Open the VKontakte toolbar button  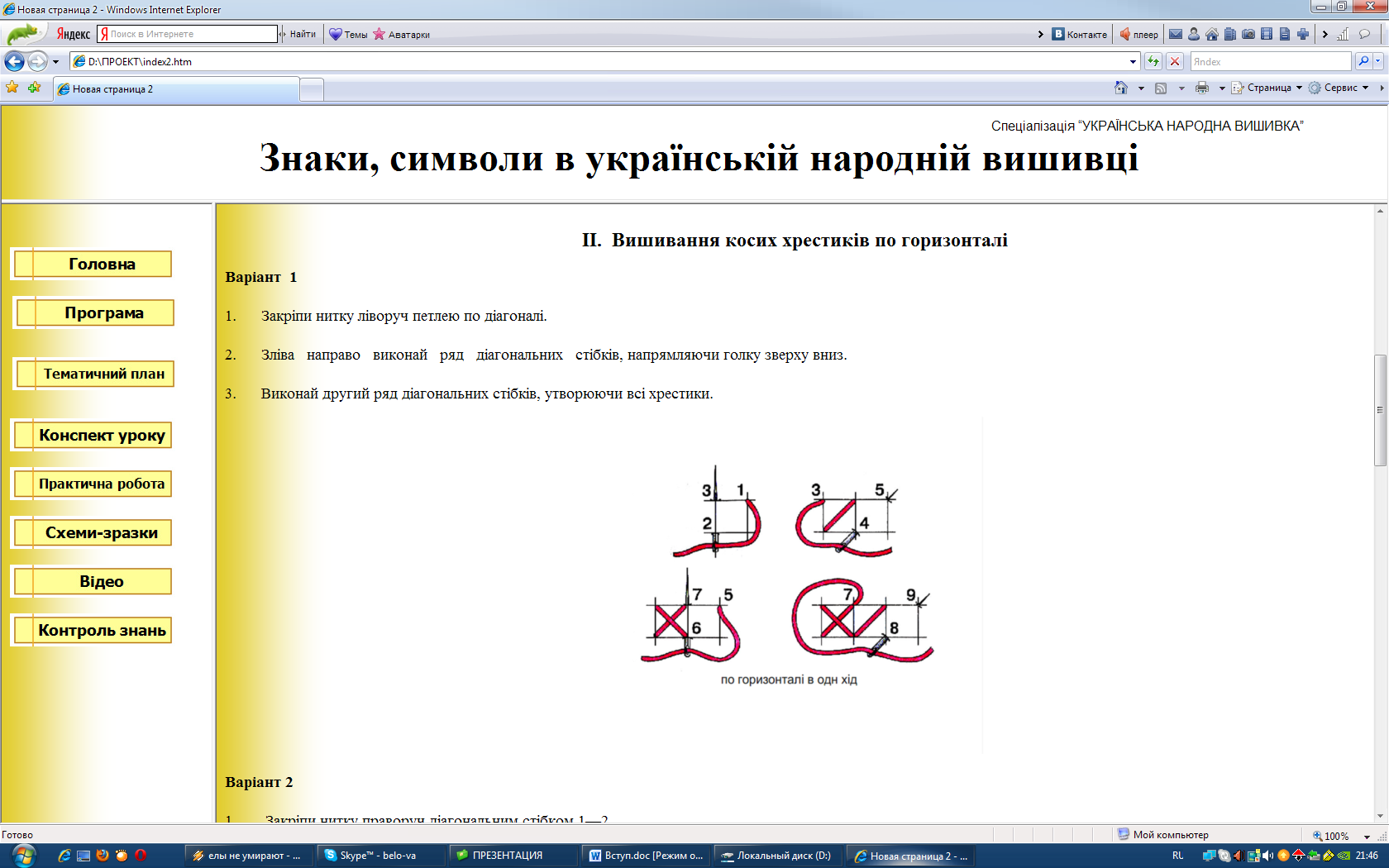point(1080,34)
